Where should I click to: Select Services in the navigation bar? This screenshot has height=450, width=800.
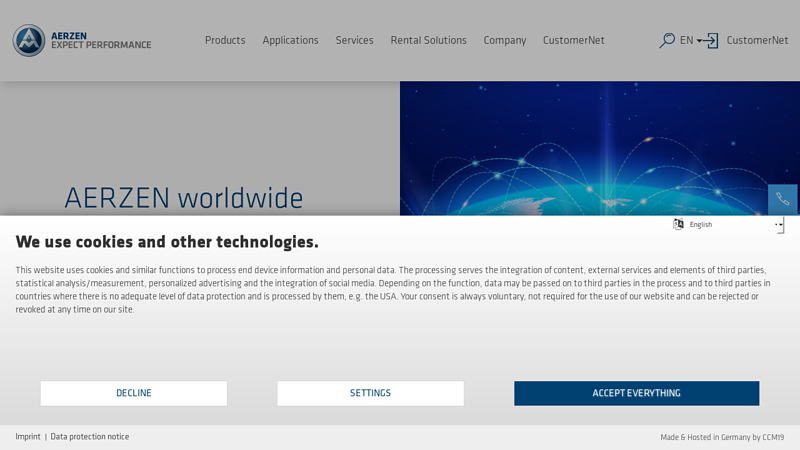(x=354, y=41)
